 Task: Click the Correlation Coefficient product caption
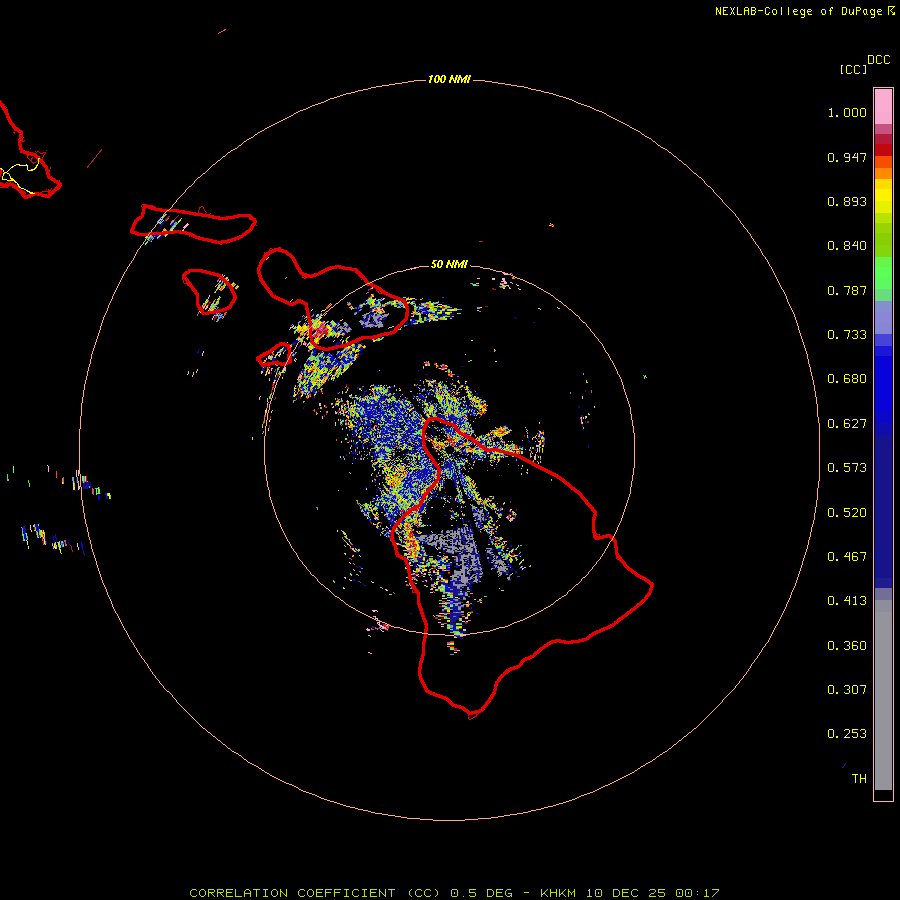tap(454, 893)
